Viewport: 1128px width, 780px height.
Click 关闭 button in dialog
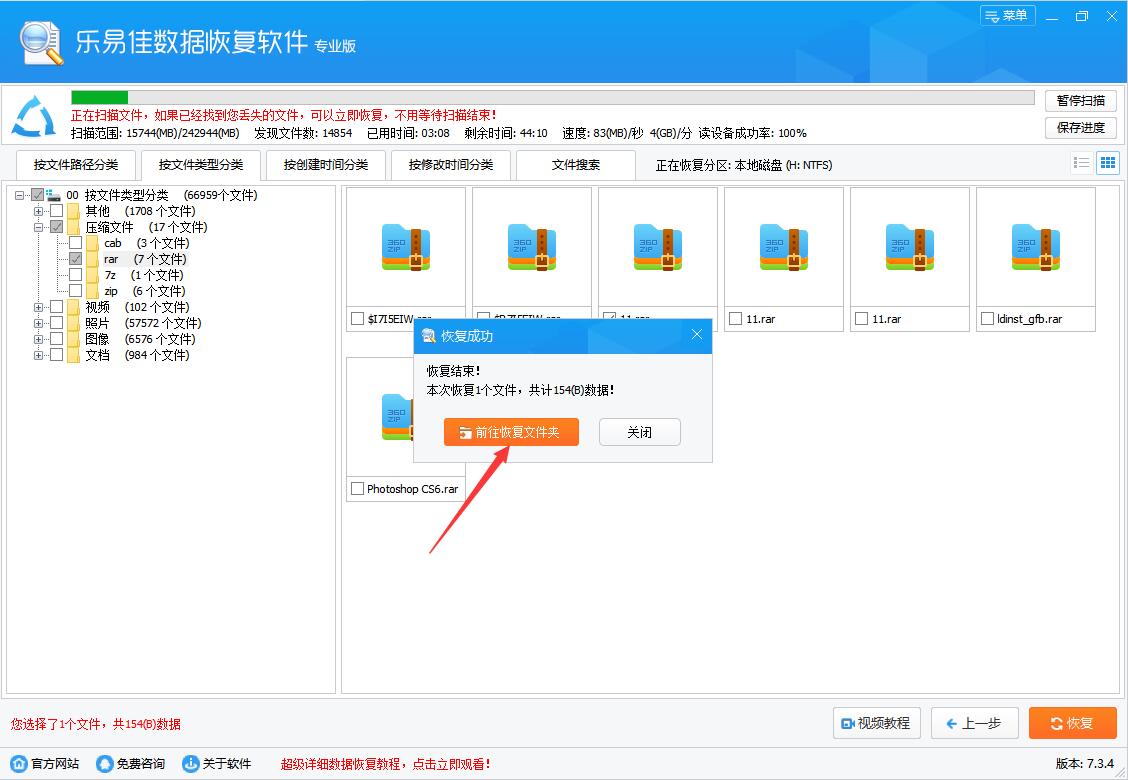640,432
